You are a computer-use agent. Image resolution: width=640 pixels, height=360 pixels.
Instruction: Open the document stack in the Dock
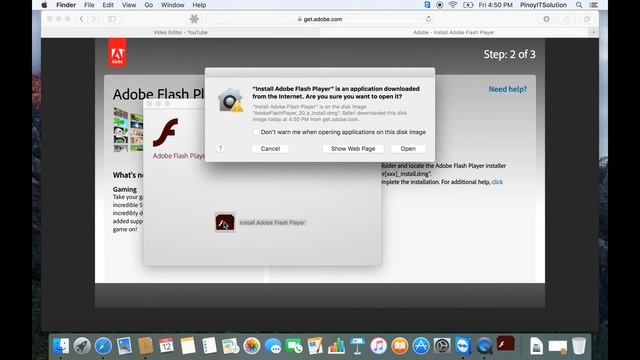536,346
